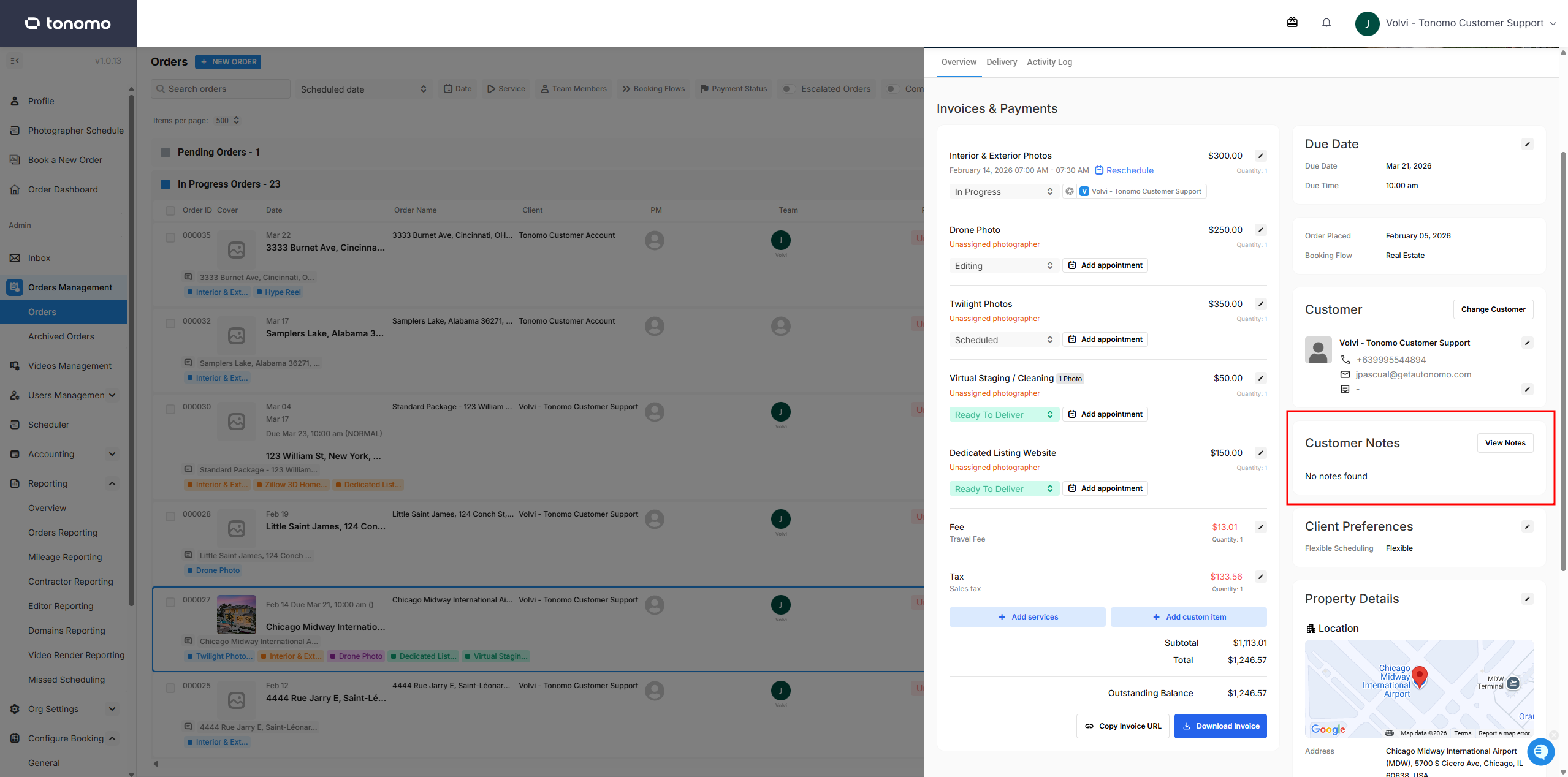Click the NEW ORDER button
Screen dimensions: 1568x777
[x=228, y=62]
